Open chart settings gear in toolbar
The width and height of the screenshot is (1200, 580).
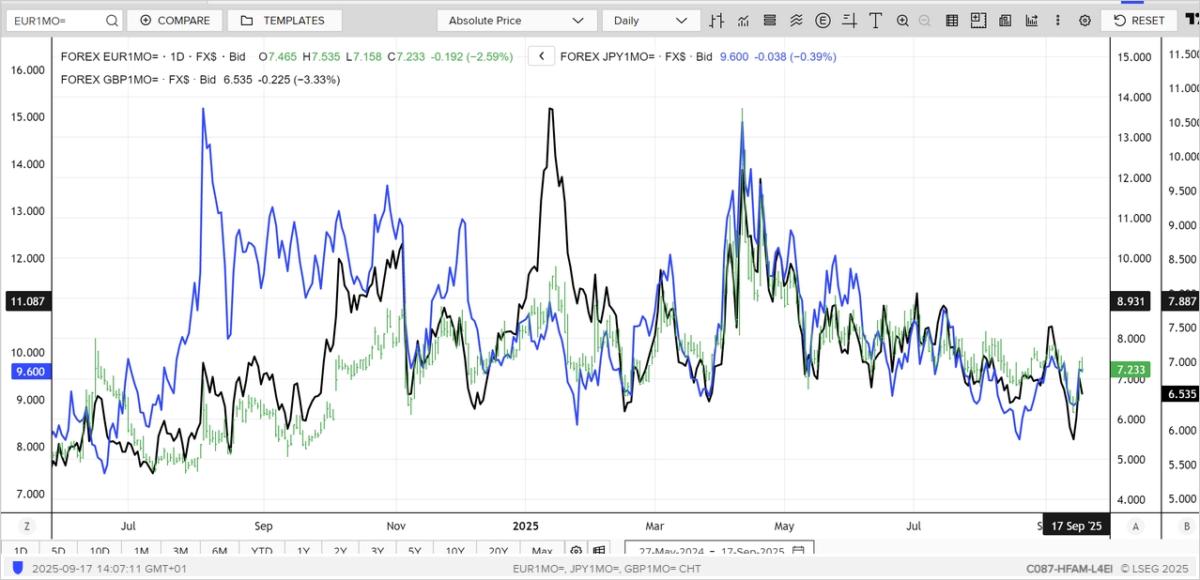pyautogui.click(x=1084, y=20)
